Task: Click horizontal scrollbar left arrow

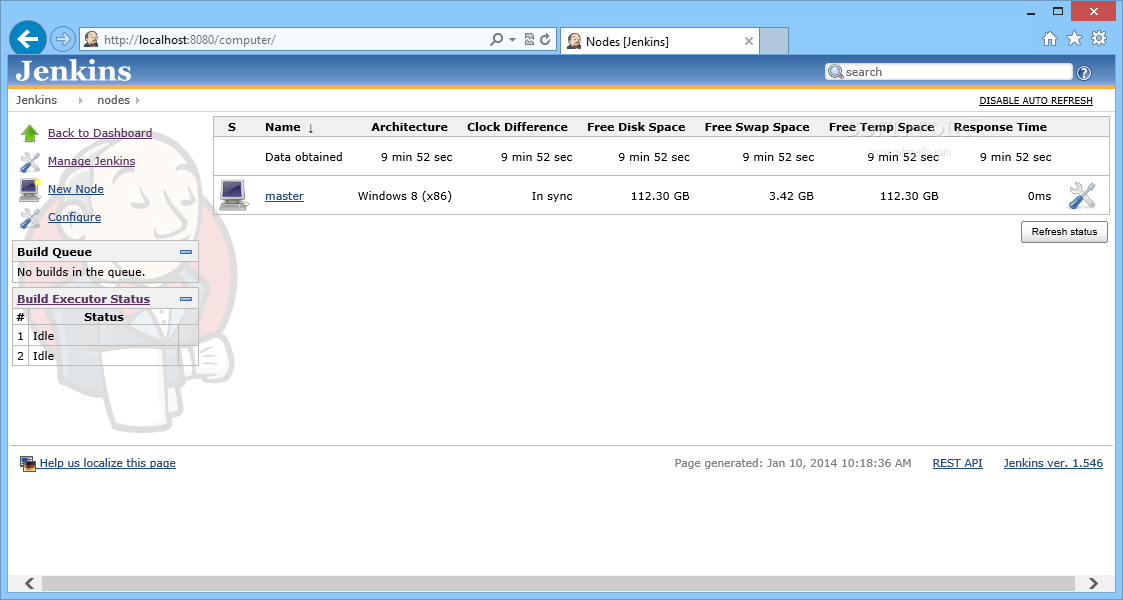Action: tap(29, 584)
